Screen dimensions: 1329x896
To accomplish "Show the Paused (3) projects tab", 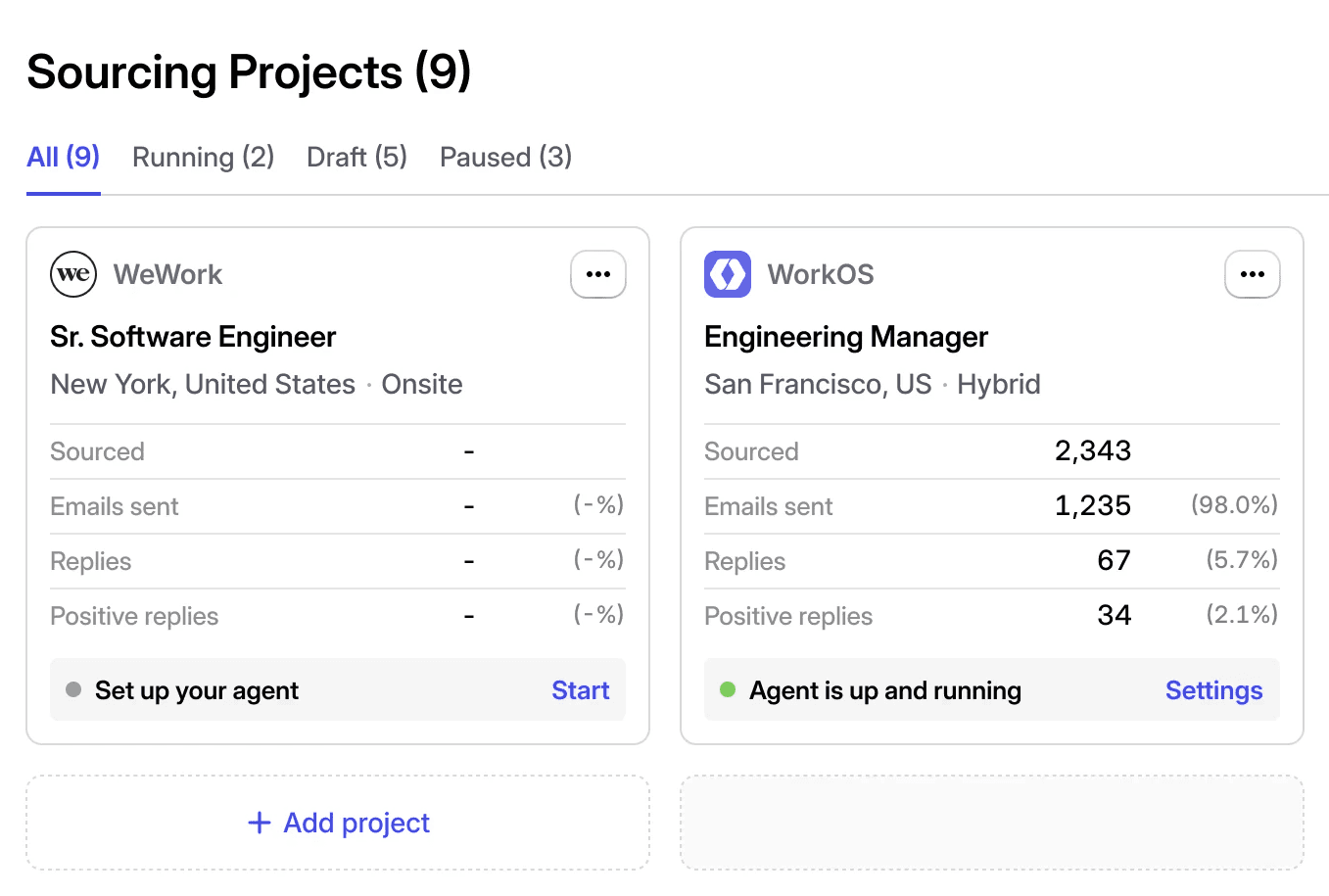I will pyautogui.click(x=505, y=157).
